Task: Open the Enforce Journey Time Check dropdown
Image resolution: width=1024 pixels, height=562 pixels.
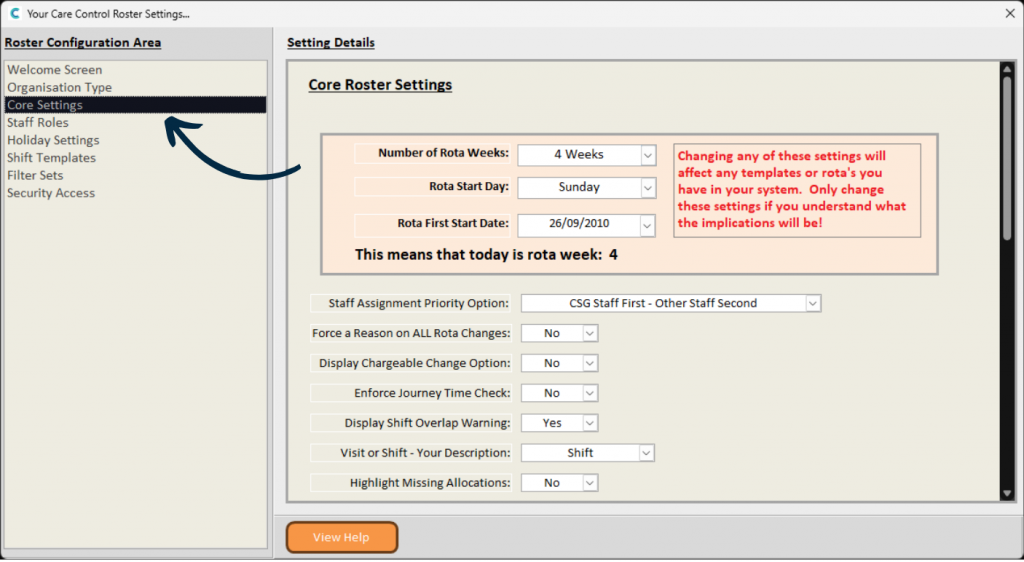Action: click(590, 394)
